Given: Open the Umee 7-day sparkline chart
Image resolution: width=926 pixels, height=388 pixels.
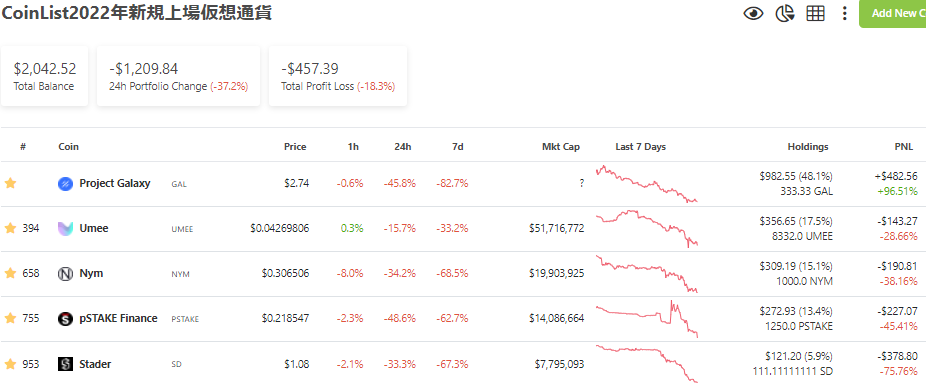Looking at the screenshot, I should [x=647, y=229].
